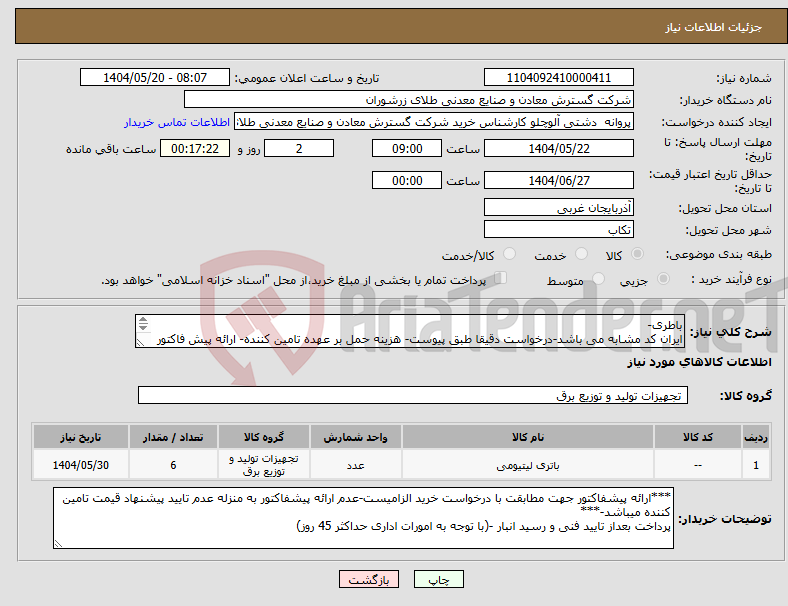Screen dimensions: 788x606
Task: Click province field آذربایجان غربی
Action: point(558,207)
